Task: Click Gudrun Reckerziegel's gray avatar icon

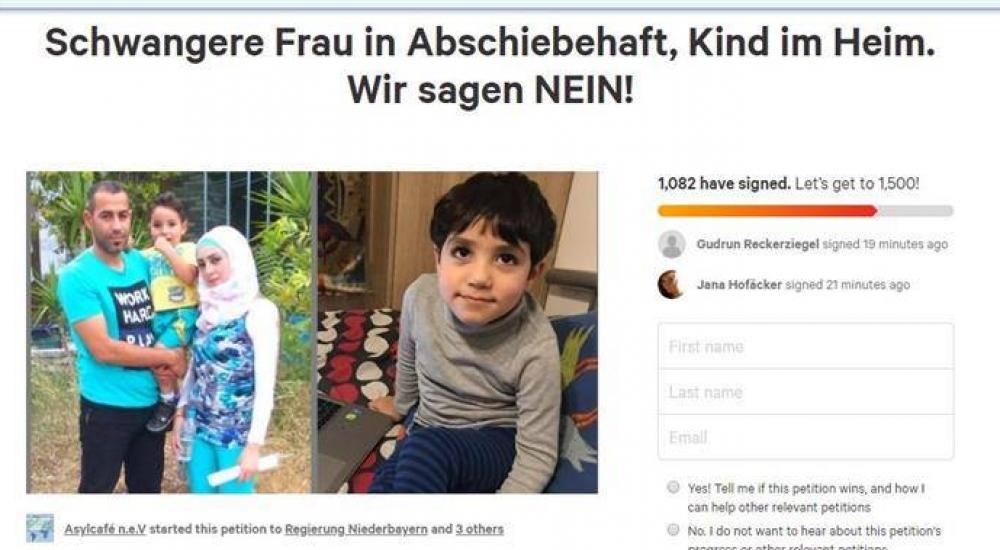Action: click(672, 244)
